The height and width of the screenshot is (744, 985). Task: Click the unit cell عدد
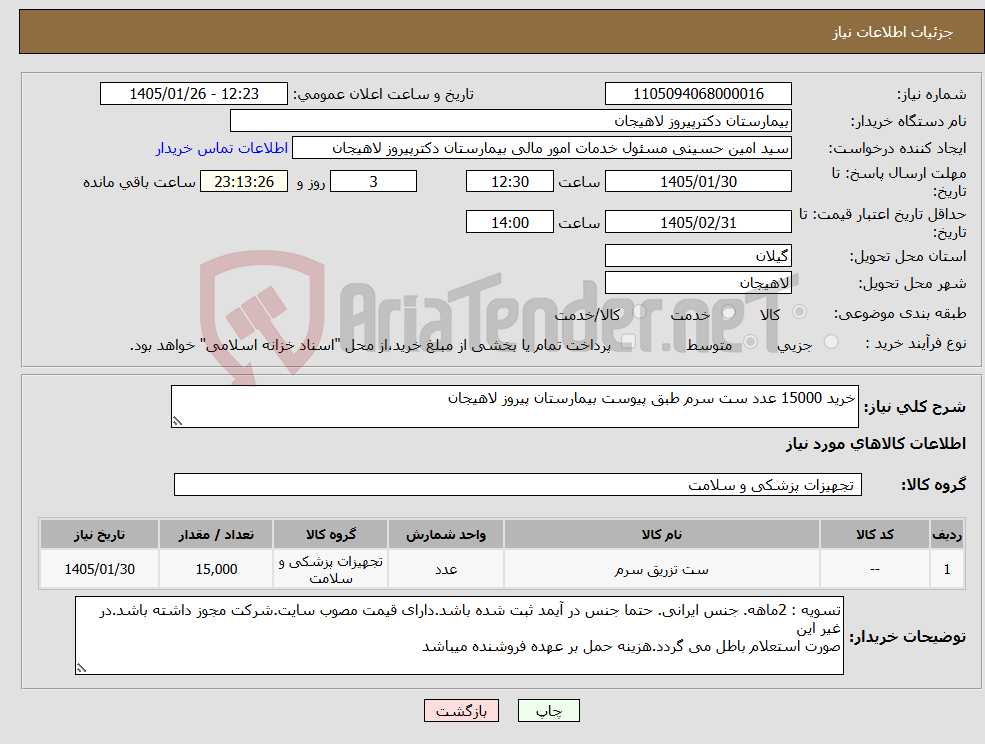(446, 569)
